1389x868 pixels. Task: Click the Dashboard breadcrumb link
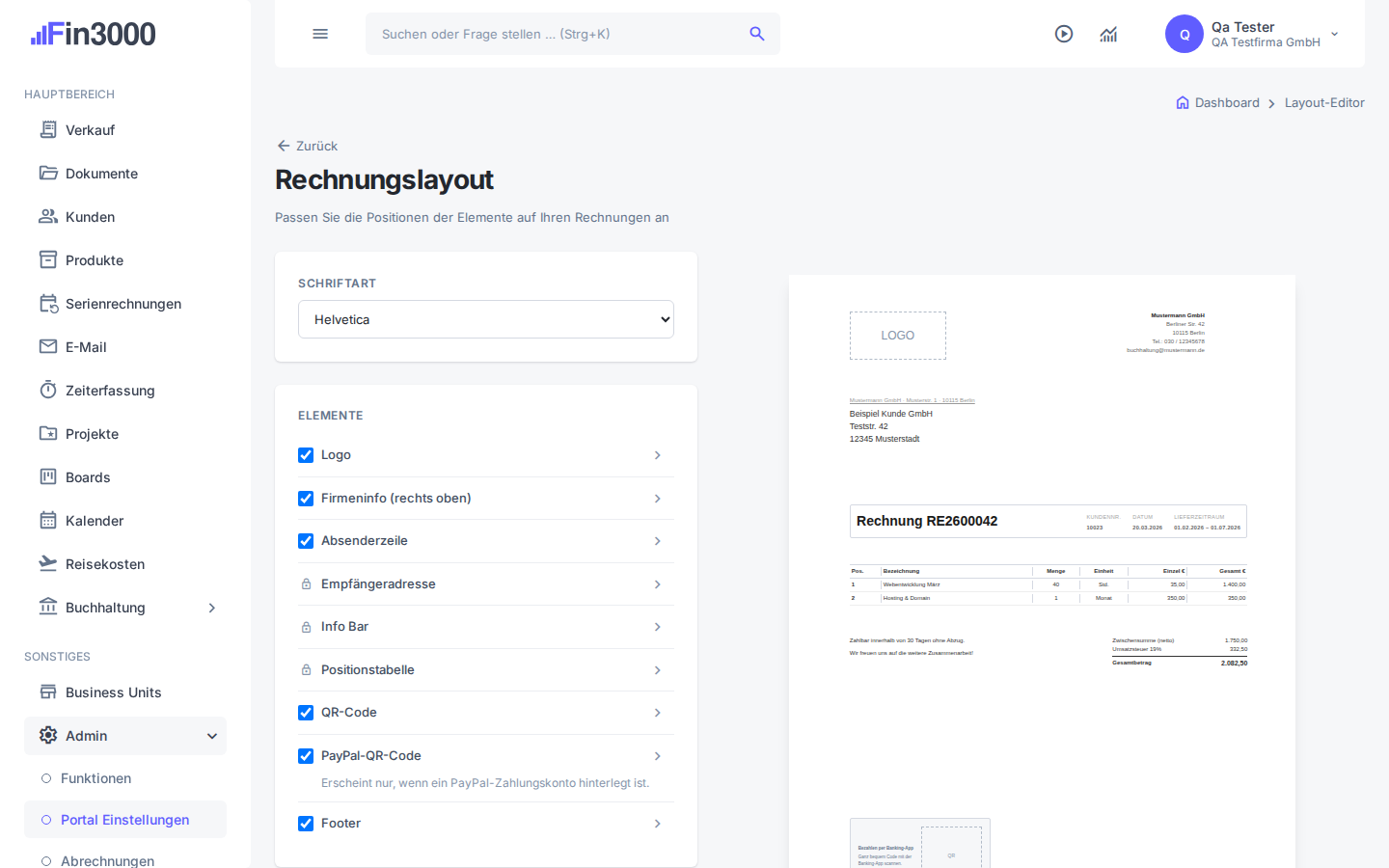[x=1227, y=102]
